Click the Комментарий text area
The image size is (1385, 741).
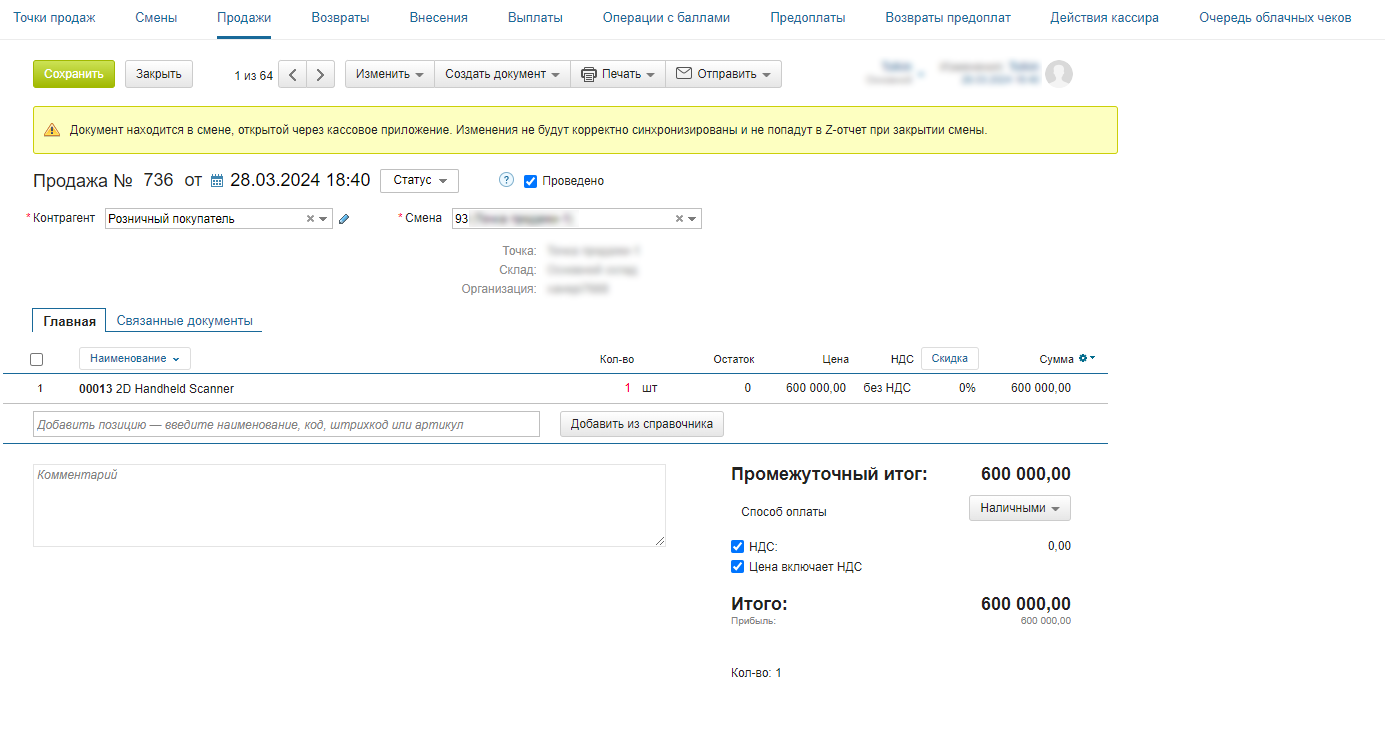(x=349, y=505)
